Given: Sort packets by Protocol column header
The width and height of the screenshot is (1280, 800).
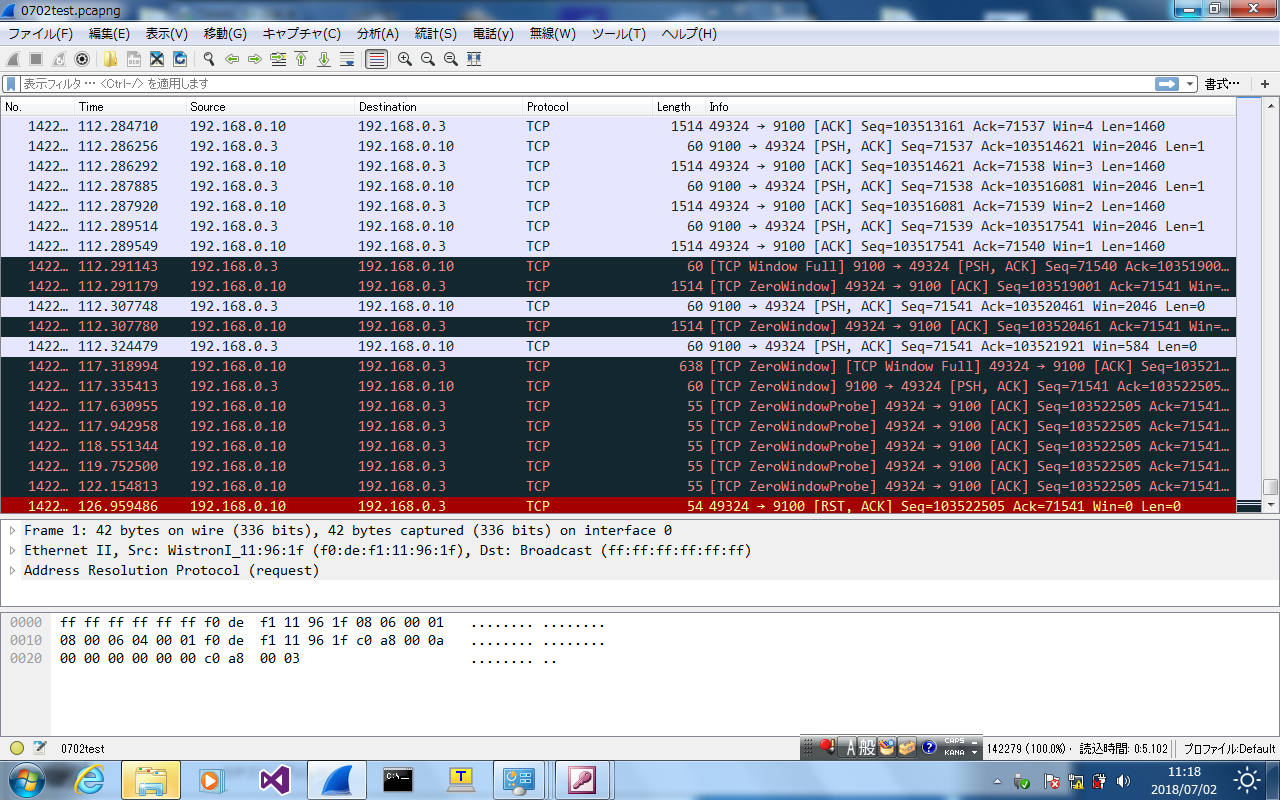Looking at the screenshot, I should point(588,107).
